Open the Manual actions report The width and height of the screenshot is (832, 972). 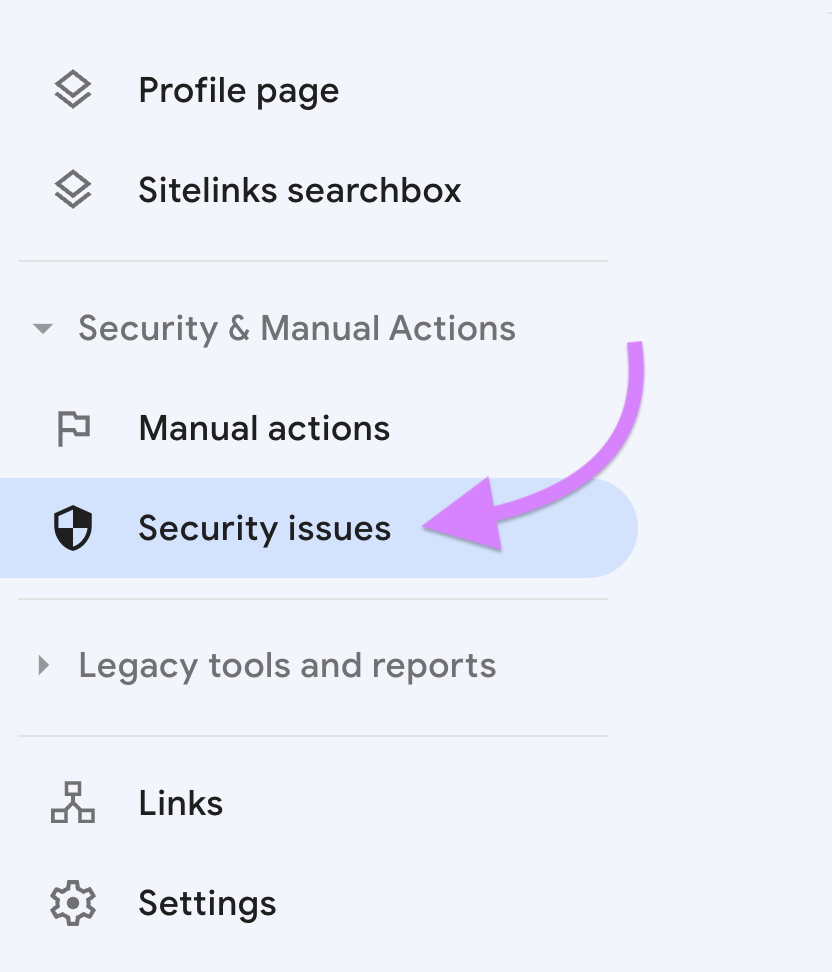pos(263,427)
